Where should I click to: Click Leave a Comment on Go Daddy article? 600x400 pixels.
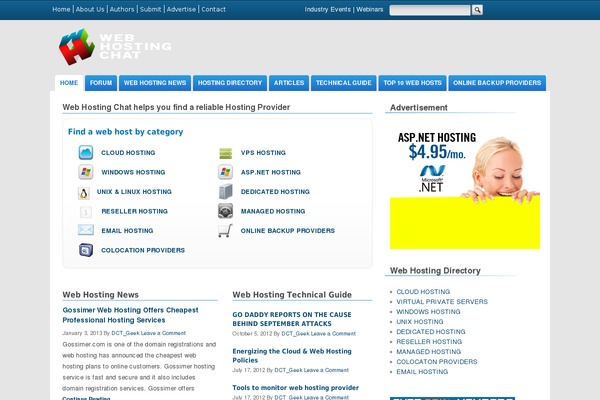tap(333, 333)
